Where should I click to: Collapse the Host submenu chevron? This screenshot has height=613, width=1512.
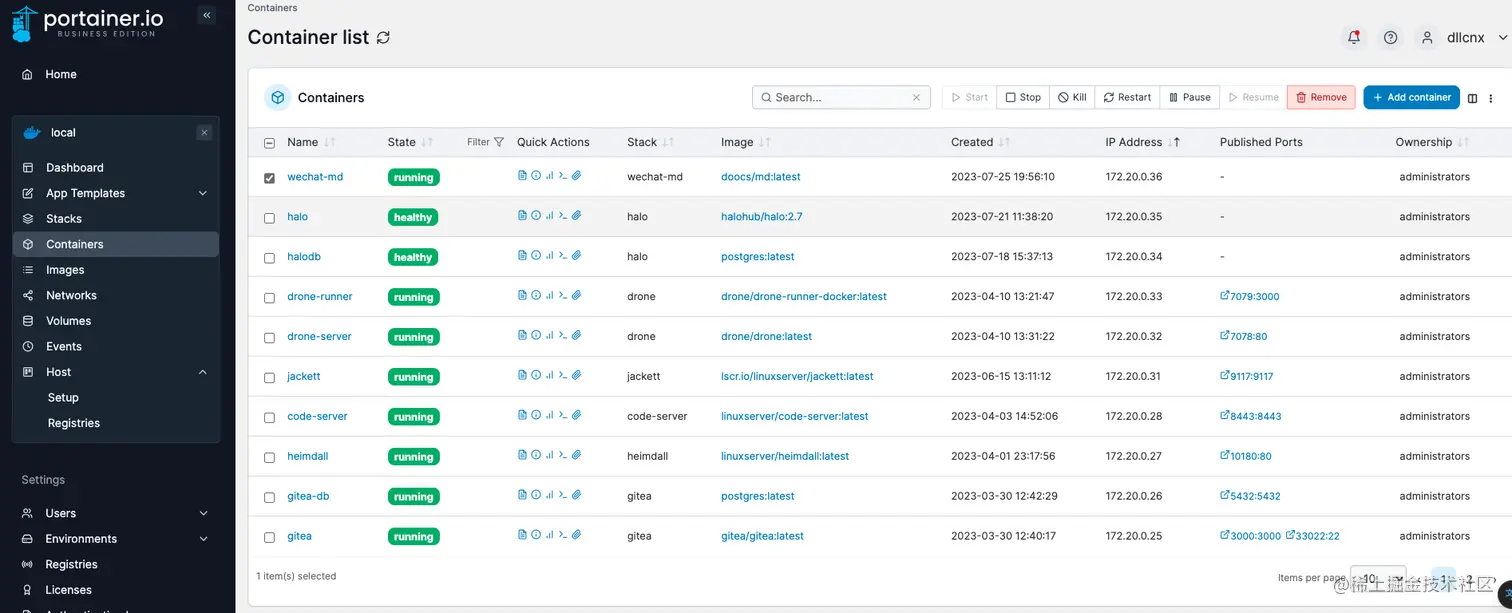point(203,372)
